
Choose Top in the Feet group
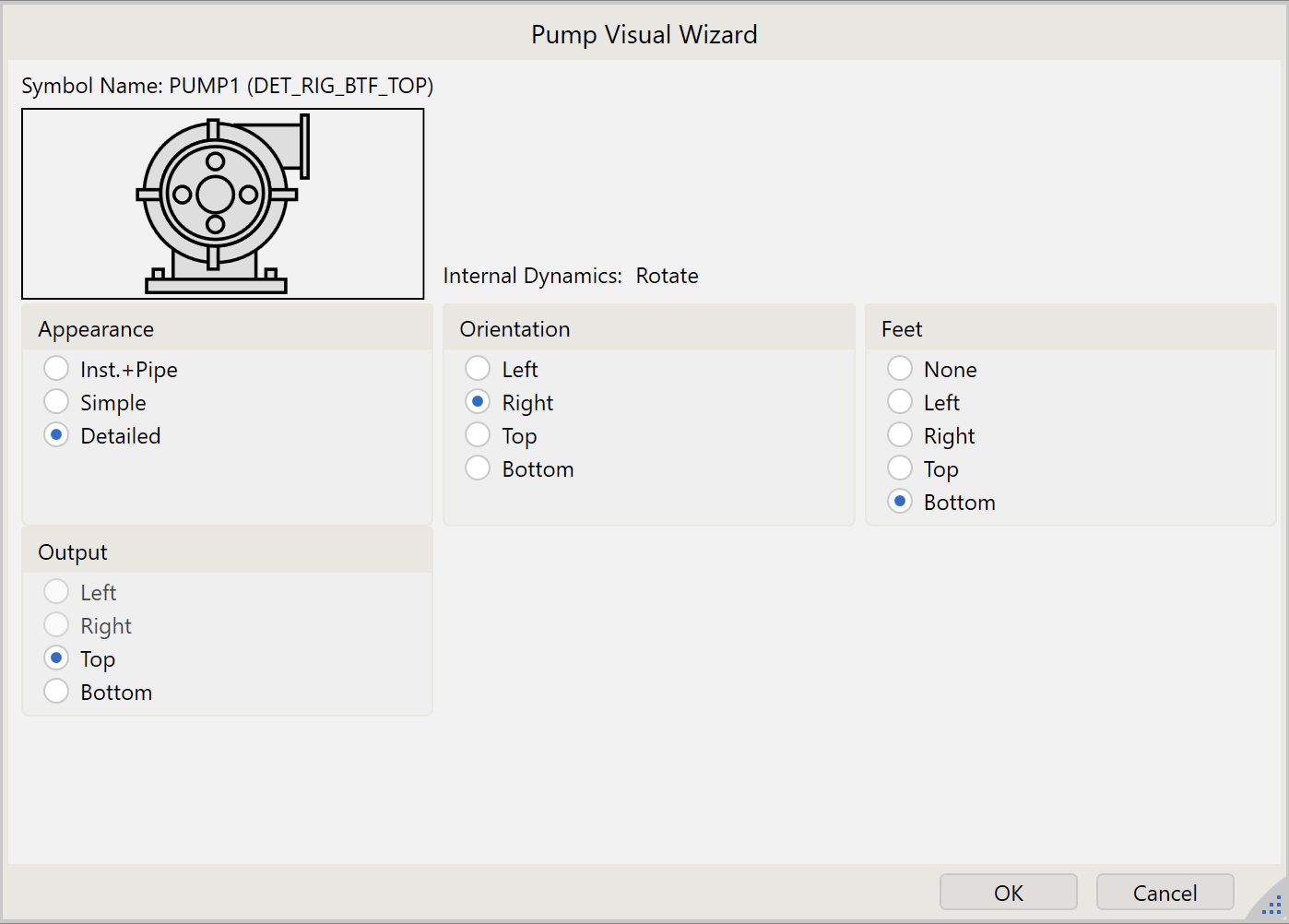coord(900,468)
